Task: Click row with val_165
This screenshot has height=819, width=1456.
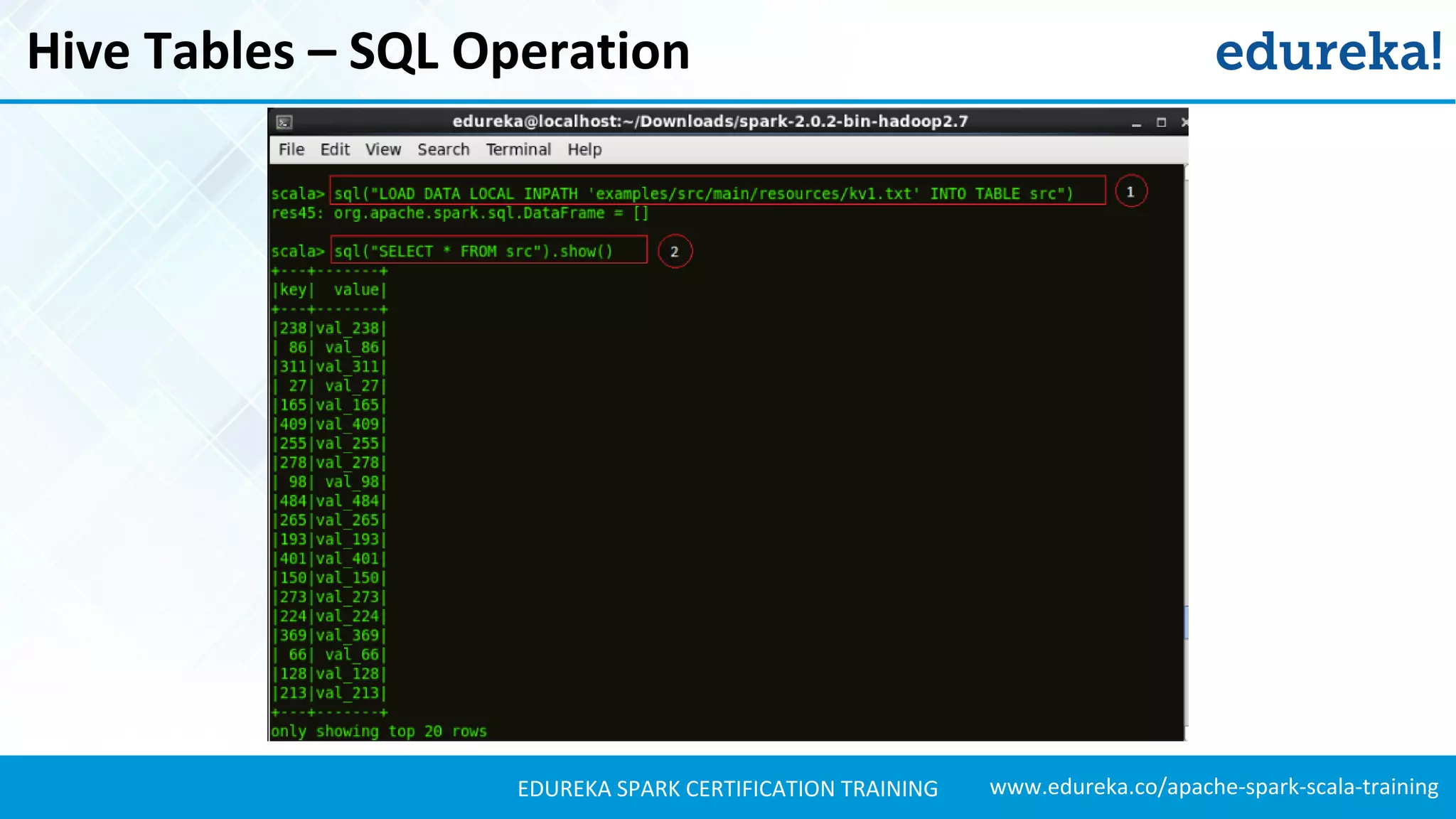Action: point(329,405)
